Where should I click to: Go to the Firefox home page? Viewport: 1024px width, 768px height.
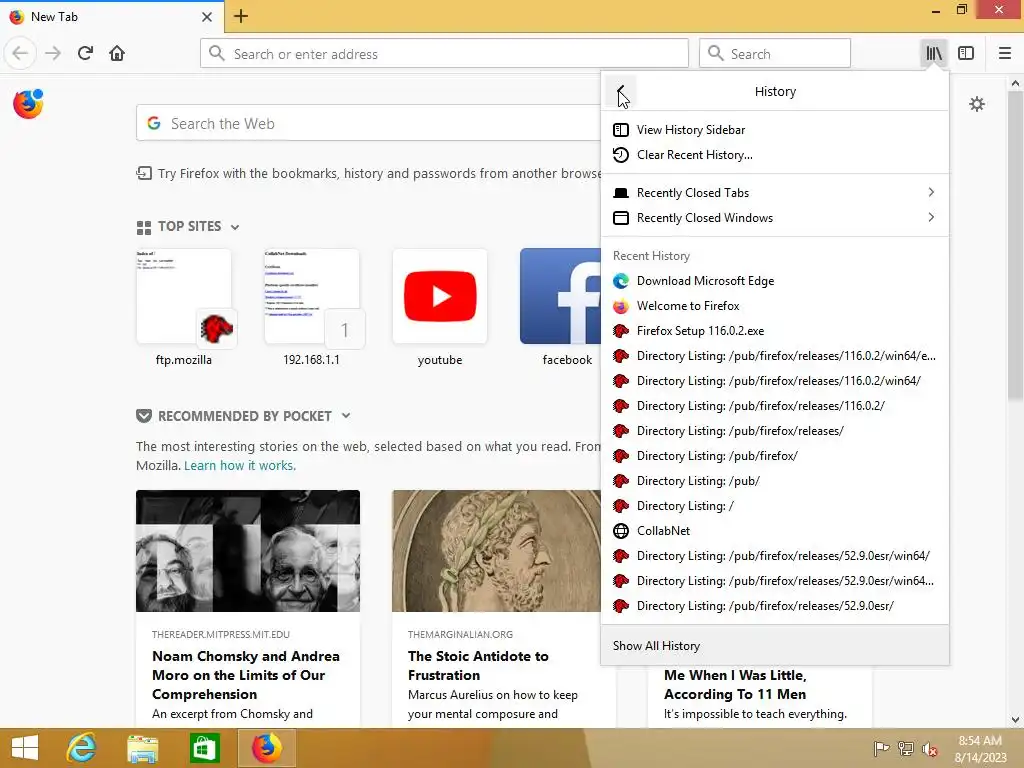point(117,54)
